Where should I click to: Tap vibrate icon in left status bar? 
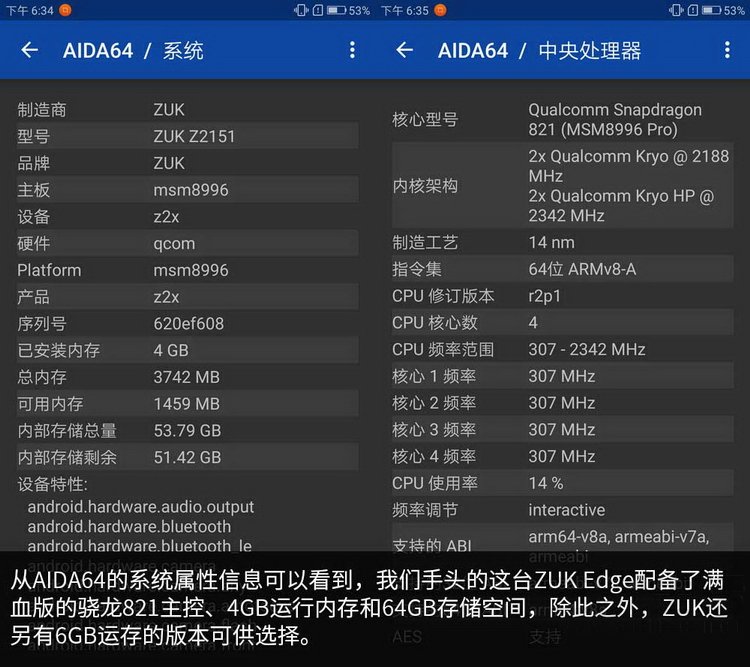(301, 10)
